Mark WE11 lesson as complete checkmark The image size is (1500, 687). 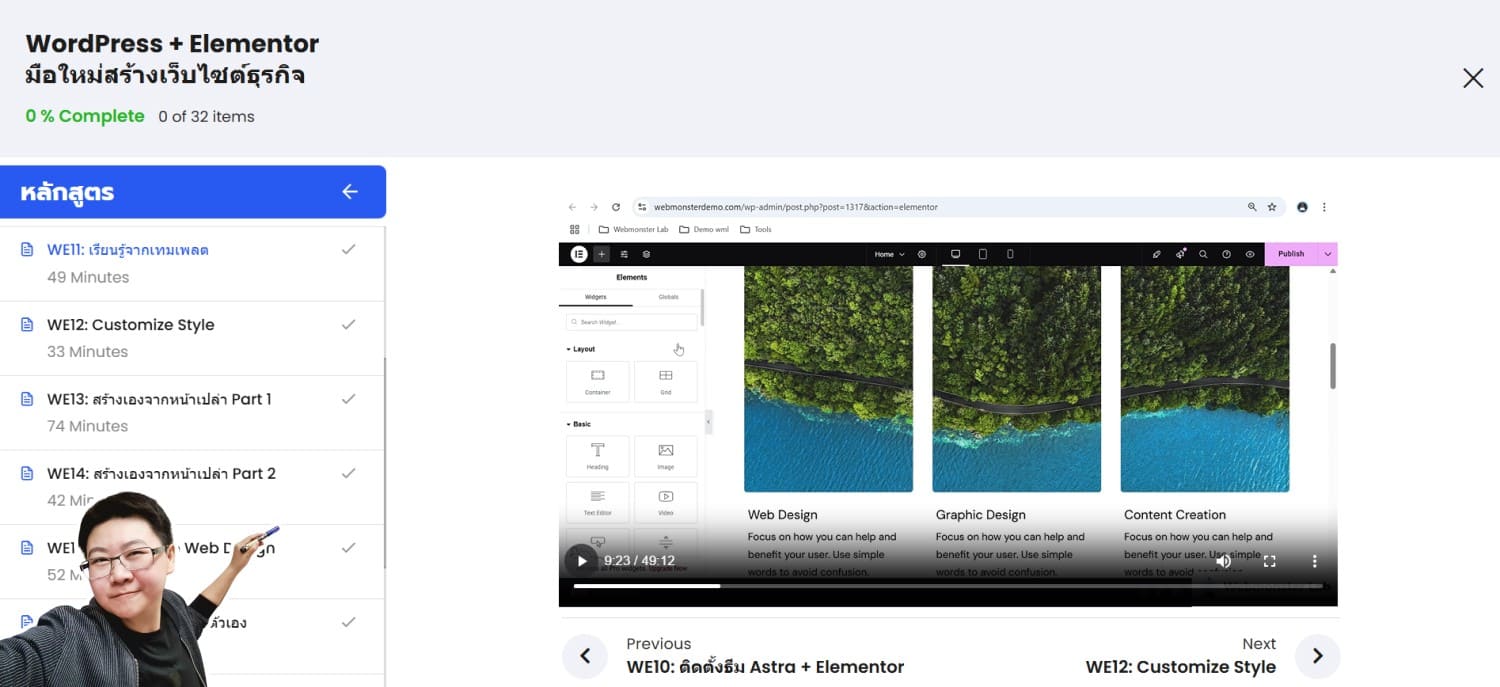pos(348,250)
